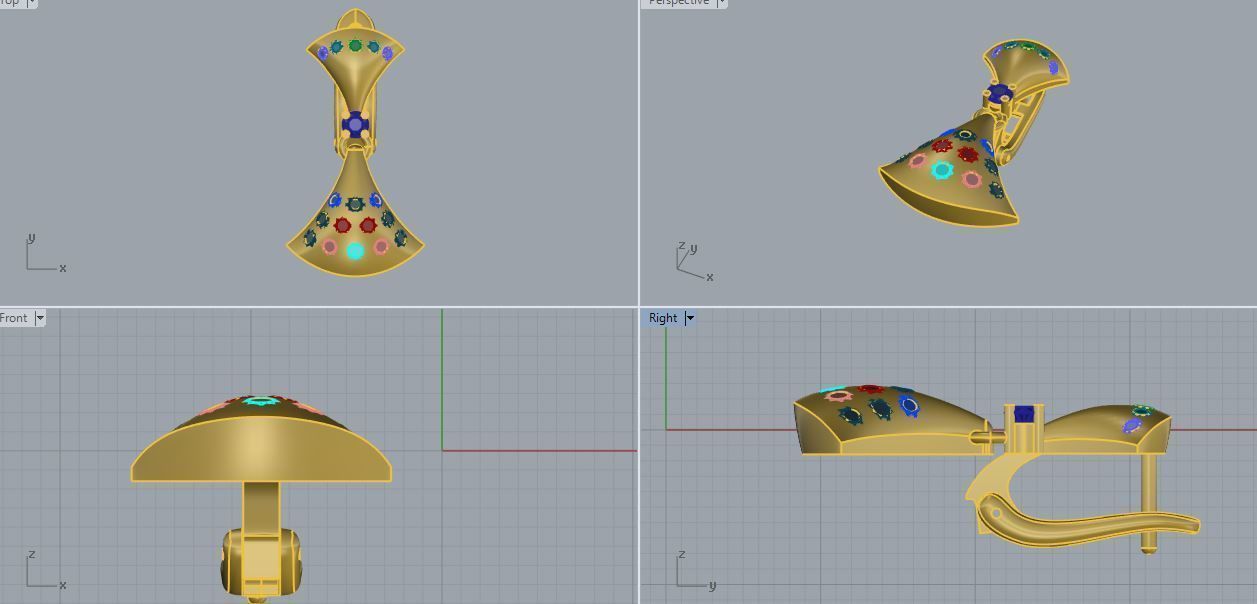Pick the right pink gem in Top viewport

[x=381, y=246]
